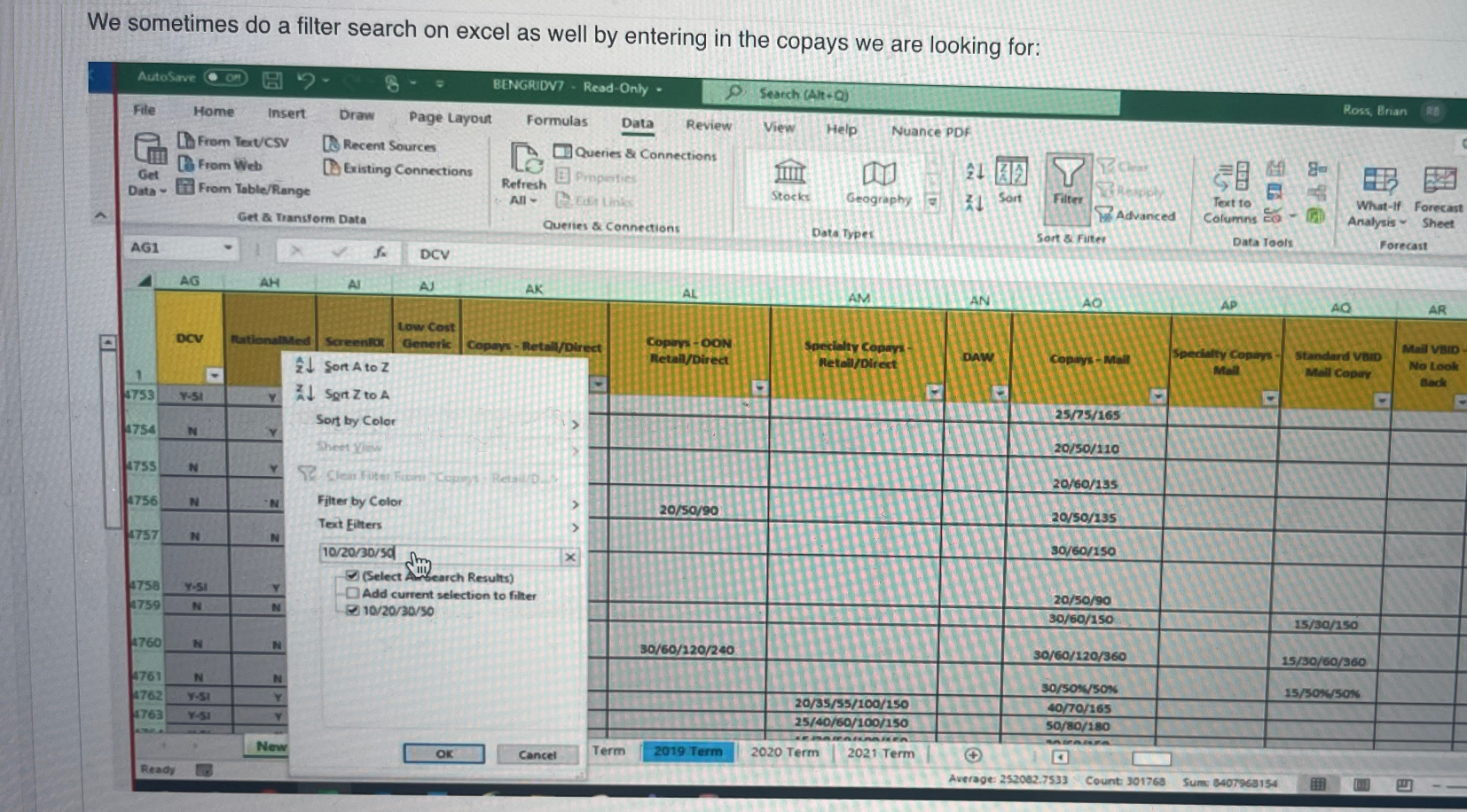Click the Save icon in title bar
The width and height of the screenshot is (1467, 812).
click(x=272, y=81)
